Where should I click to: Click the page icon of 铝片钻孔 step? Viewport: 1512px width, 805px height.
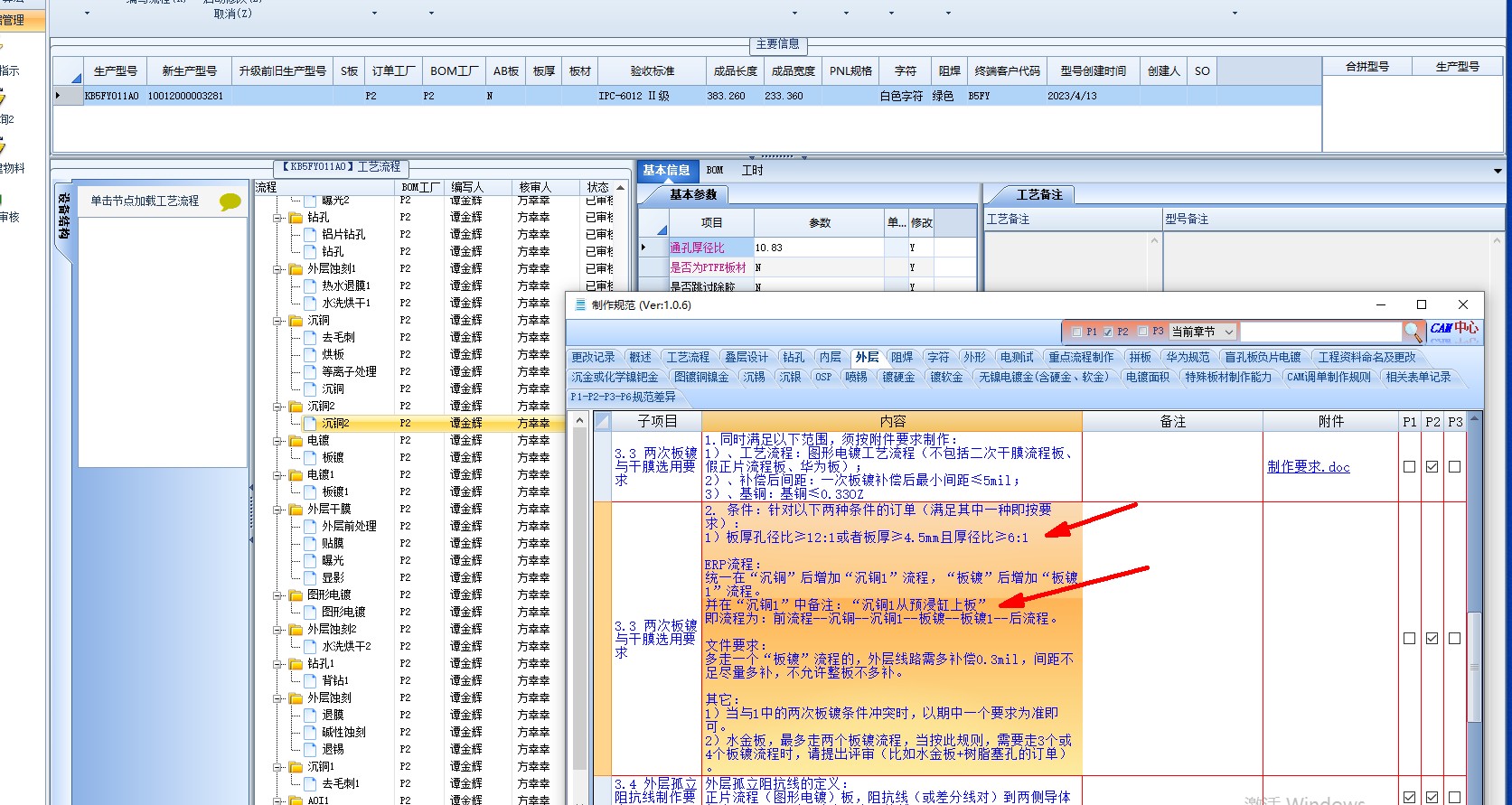coord(311,234)
